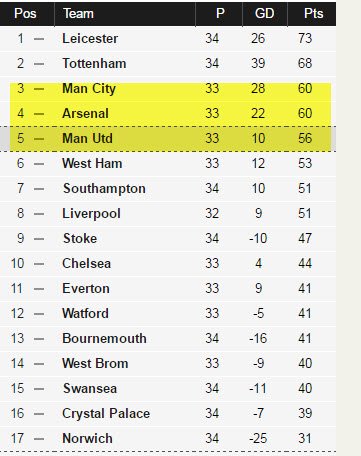Sort by the P column header
The width and height of the screenshot is (361, 456).
coord(219,14)
